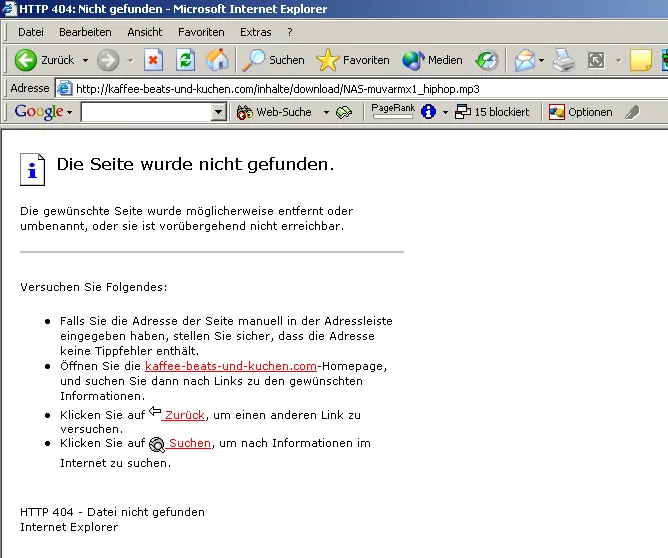668x558 pixels.
Task: Click the page icon in the address bar
Action: tap(64, 89)
